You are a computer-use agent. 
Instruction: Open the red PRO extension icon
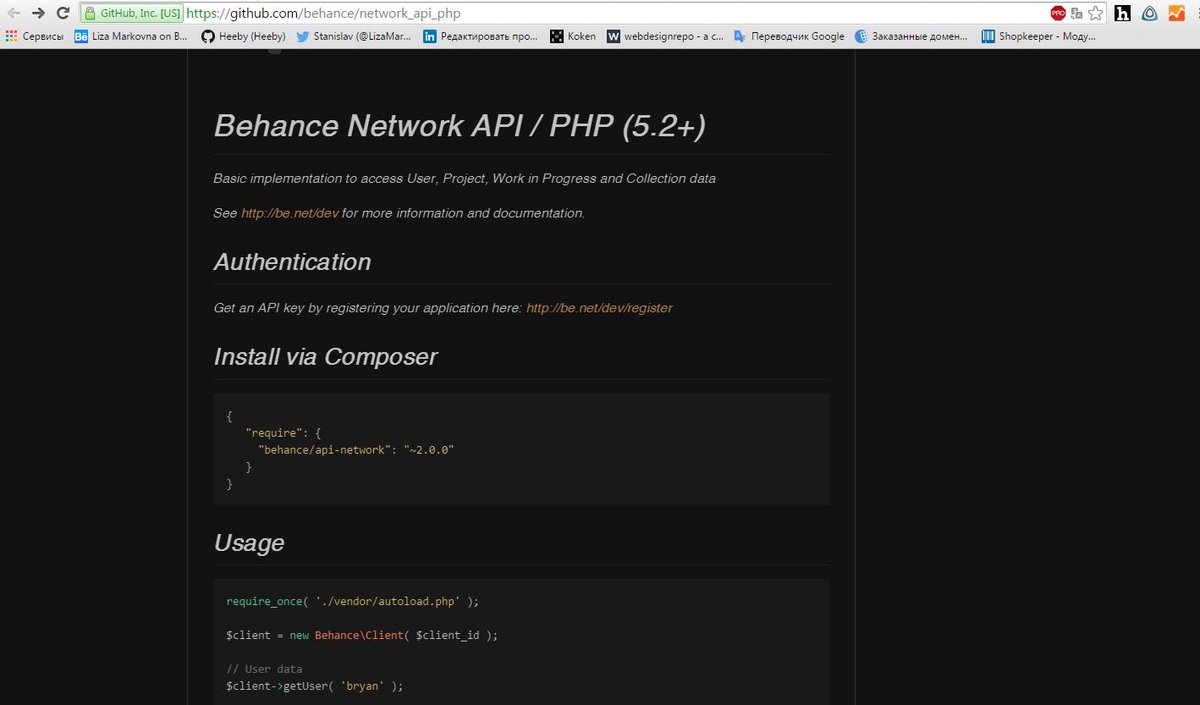click(x=1058, y=14)
